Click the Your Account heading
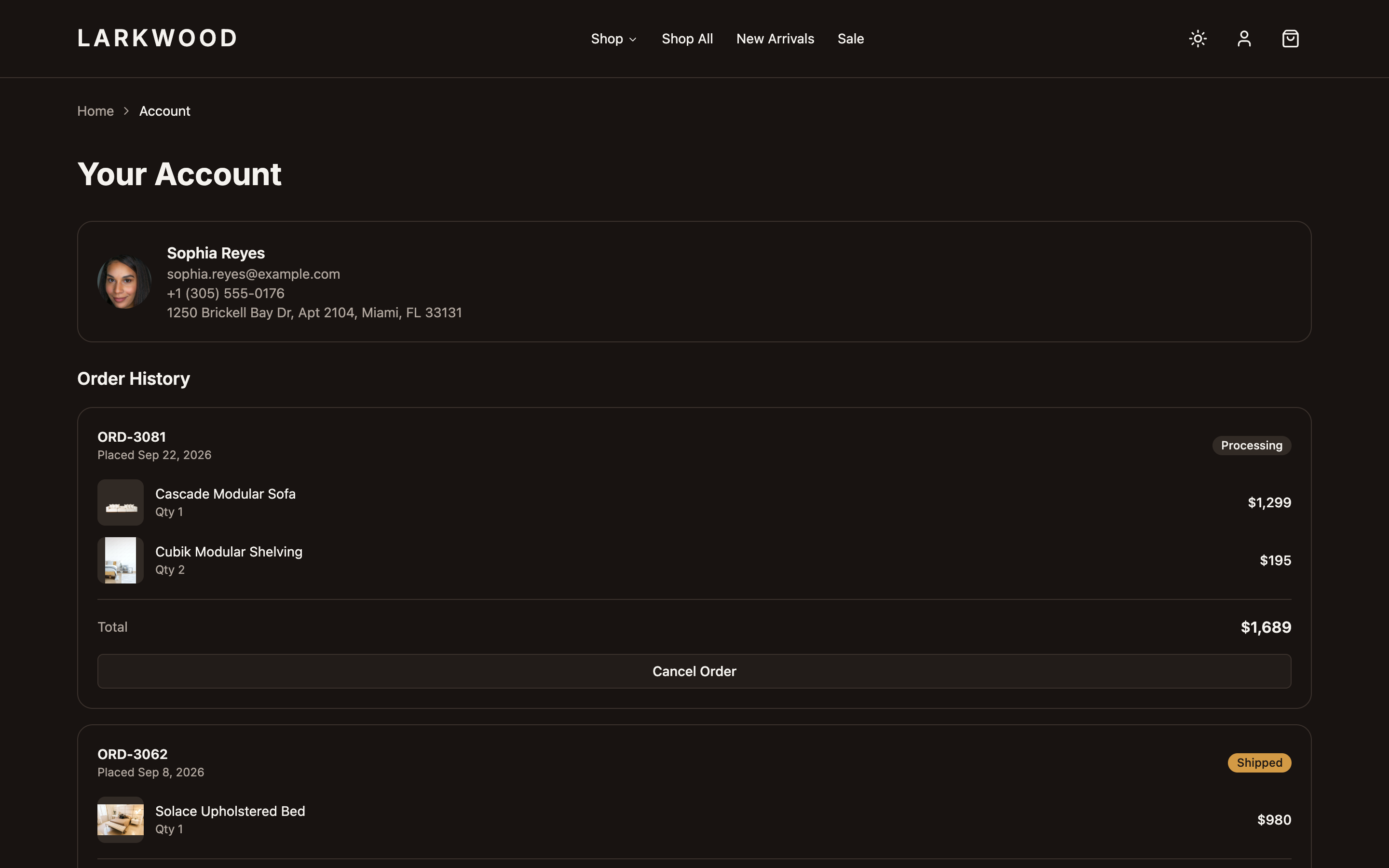The height and width of the screenshot is (868, 1389). [x=179, y=174]
